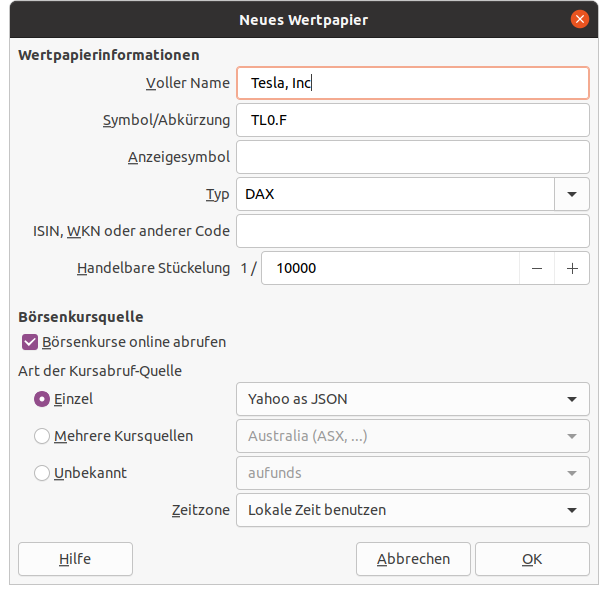Select the Einzel radio button
The height and width of the screenshot is (594, 608).
tap(42, 399)
